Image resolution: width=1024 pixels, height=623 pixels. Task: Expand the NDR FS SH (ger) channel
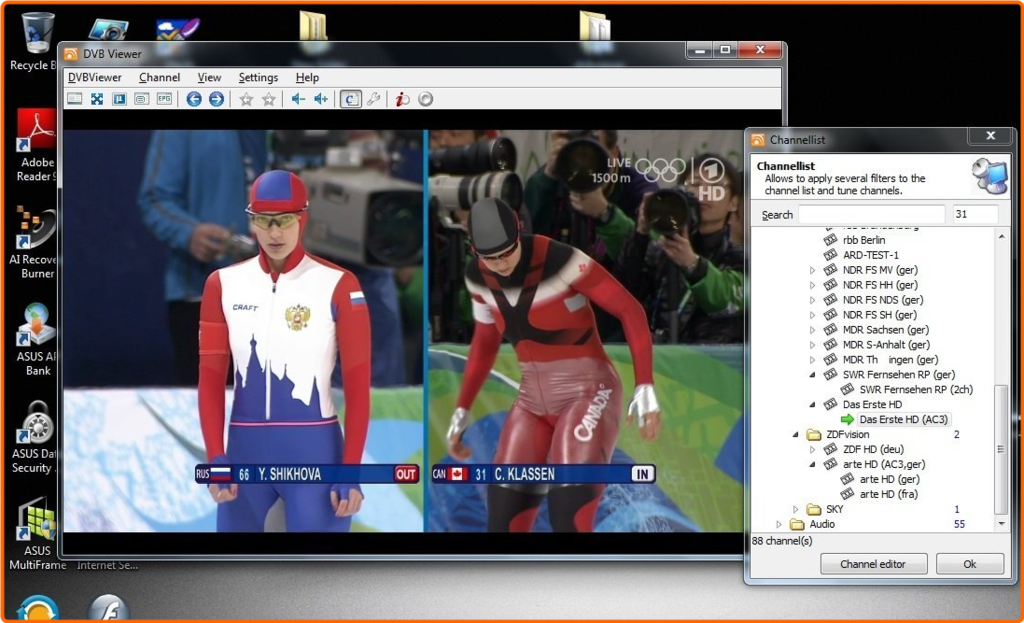coord(812,315)
